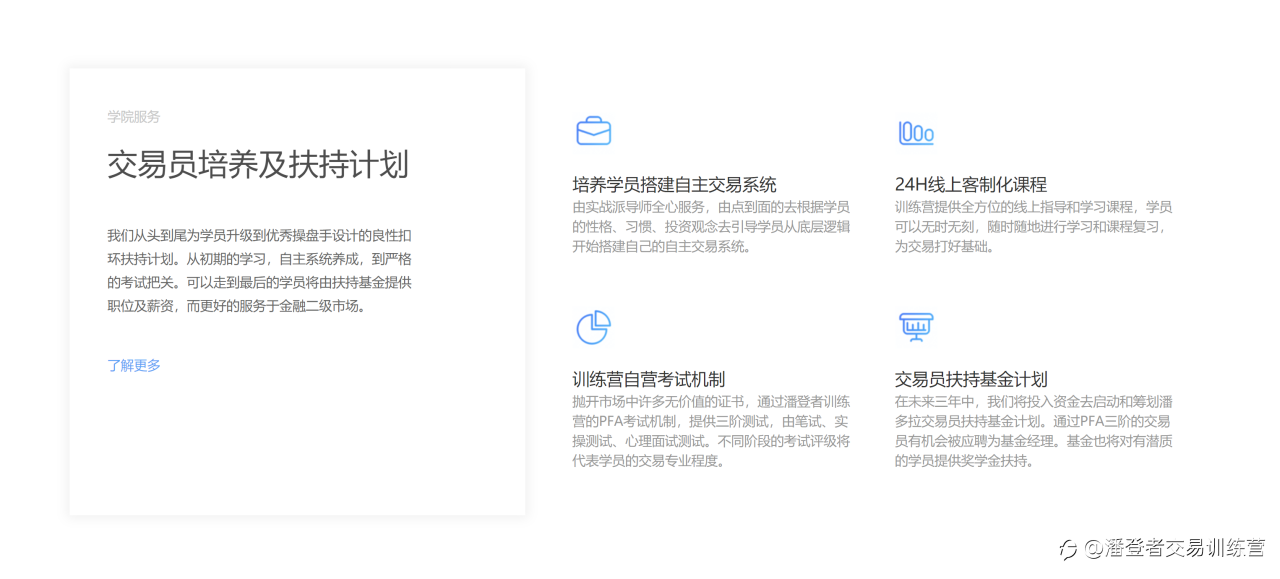Image resolution: width=1280 pixels, height=579 pixels.
Task: Click the briefcase icon above 培养学员搭建自主交易系统
Action: coord(593,131)
